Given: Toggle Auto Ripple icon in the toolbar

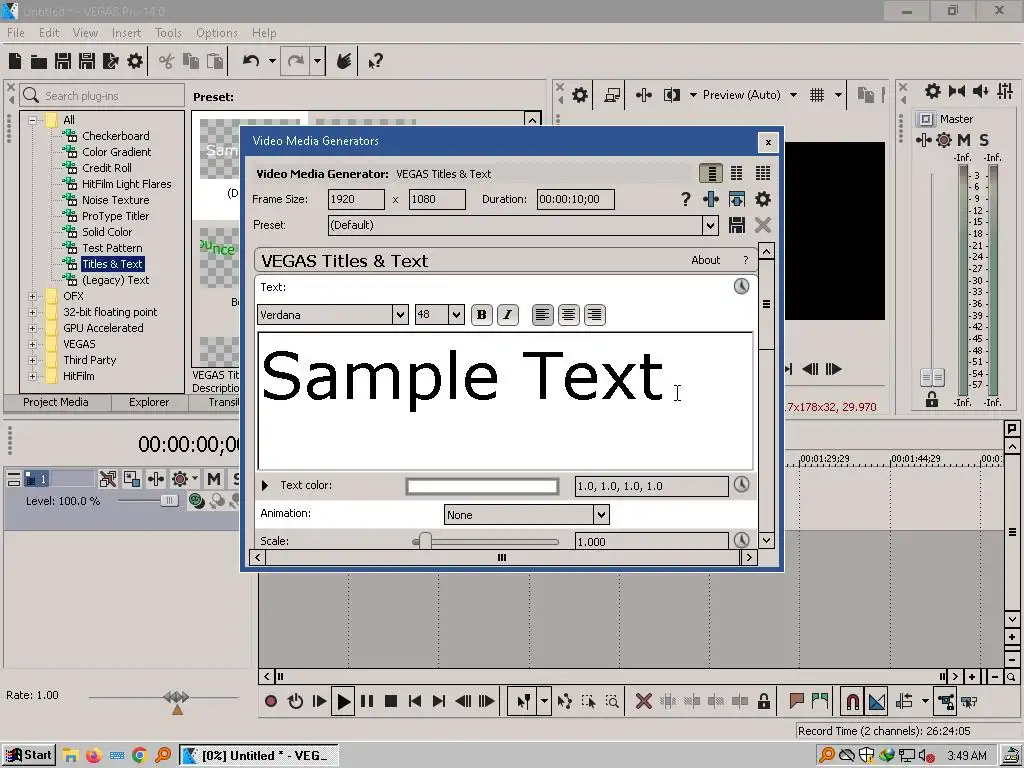Looking at the screenshot, I should 904,701.
